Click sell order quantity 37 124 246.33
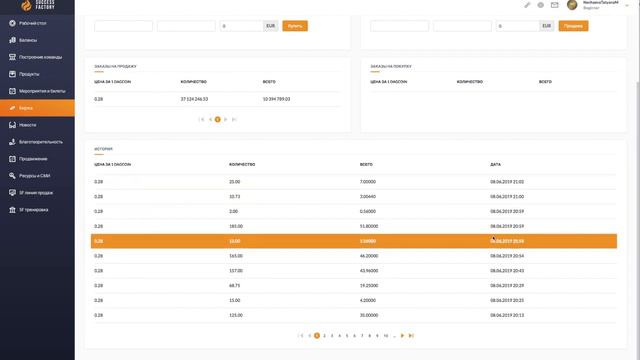The image size is (640, 360). pos(194,99)
